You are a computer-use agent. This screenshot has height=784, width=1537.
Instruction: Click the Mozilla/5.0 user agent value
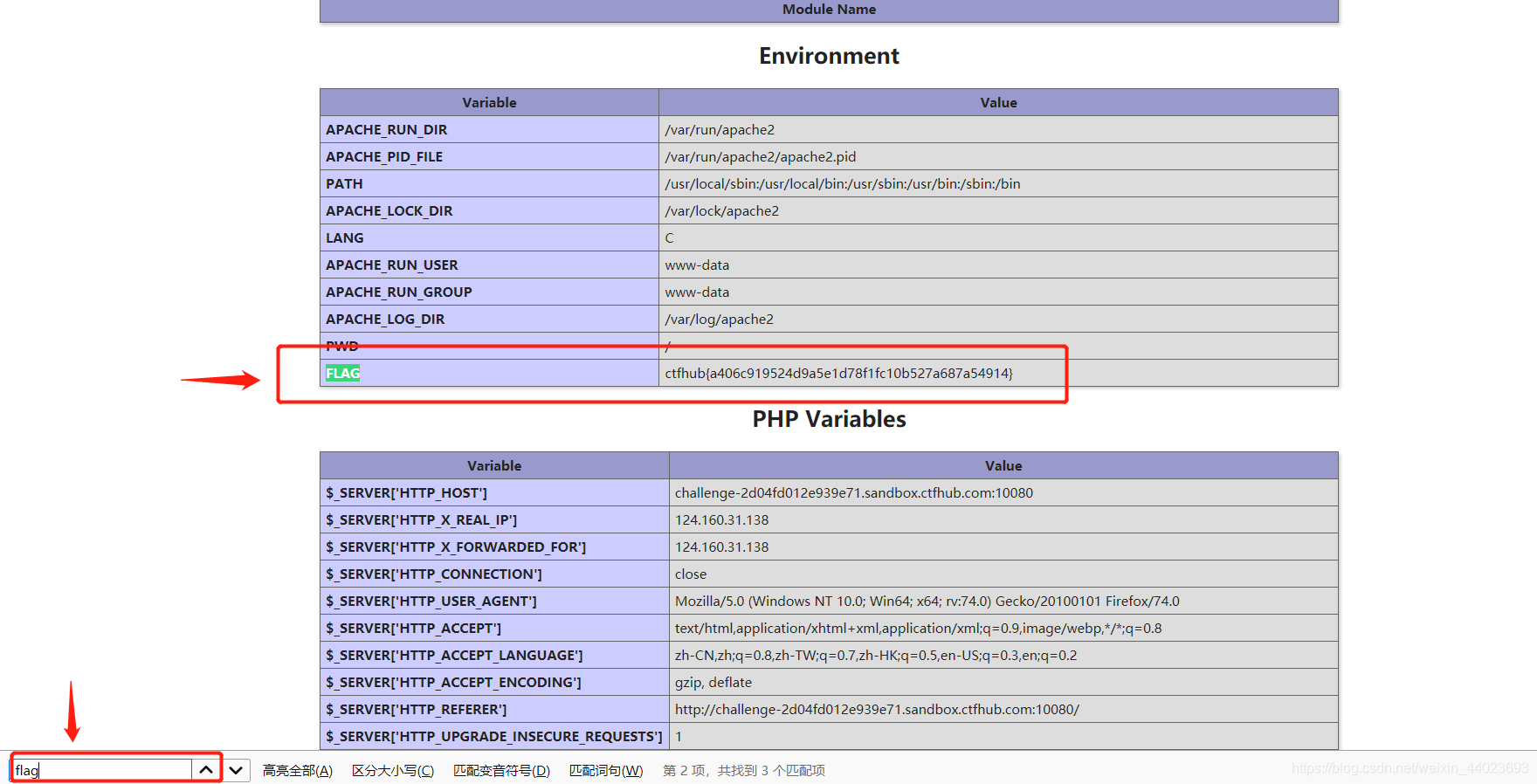pos(927,601)
